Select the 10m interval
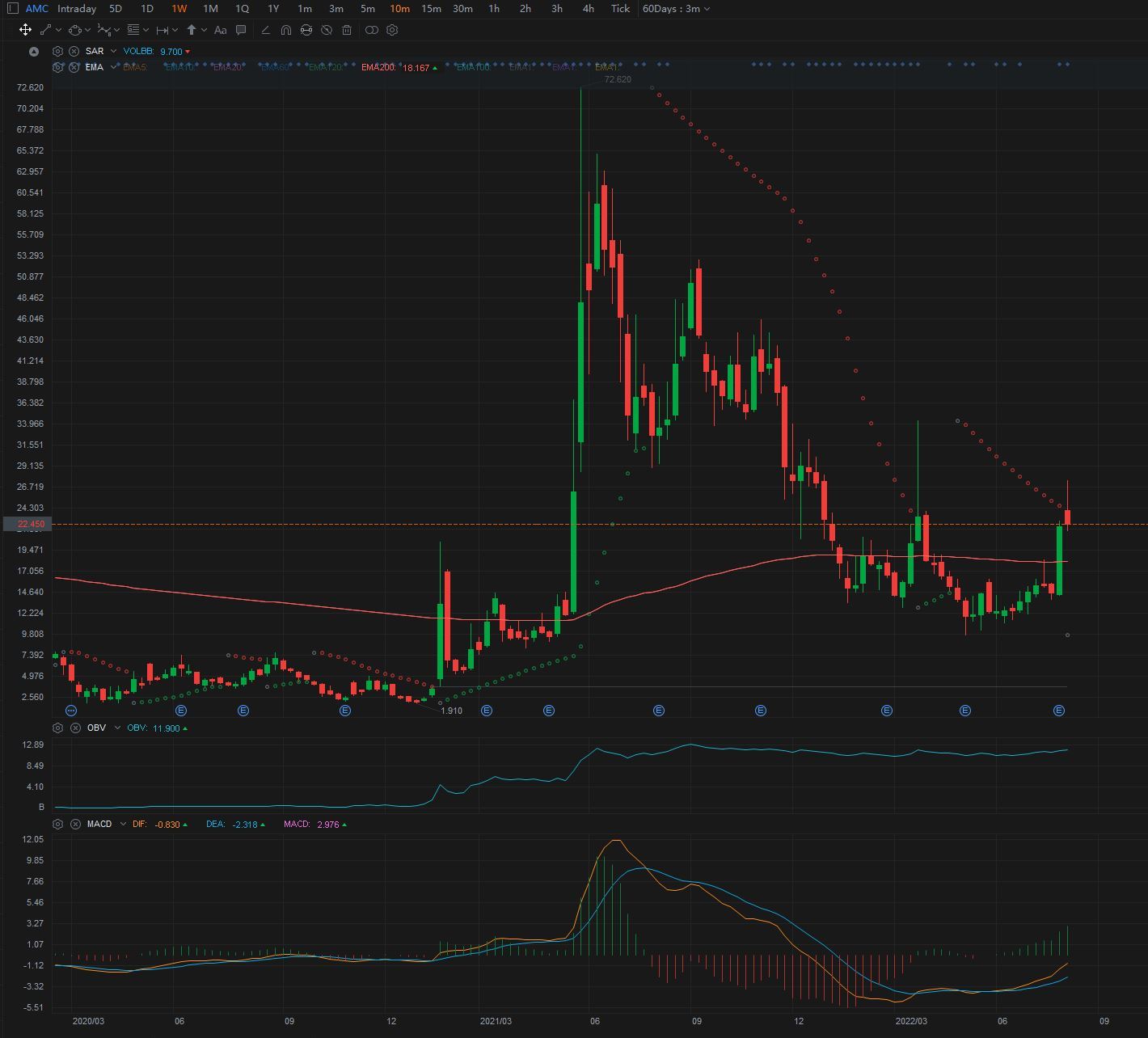This screenshot has height=1038, width=1148. (x=399, y=8)
